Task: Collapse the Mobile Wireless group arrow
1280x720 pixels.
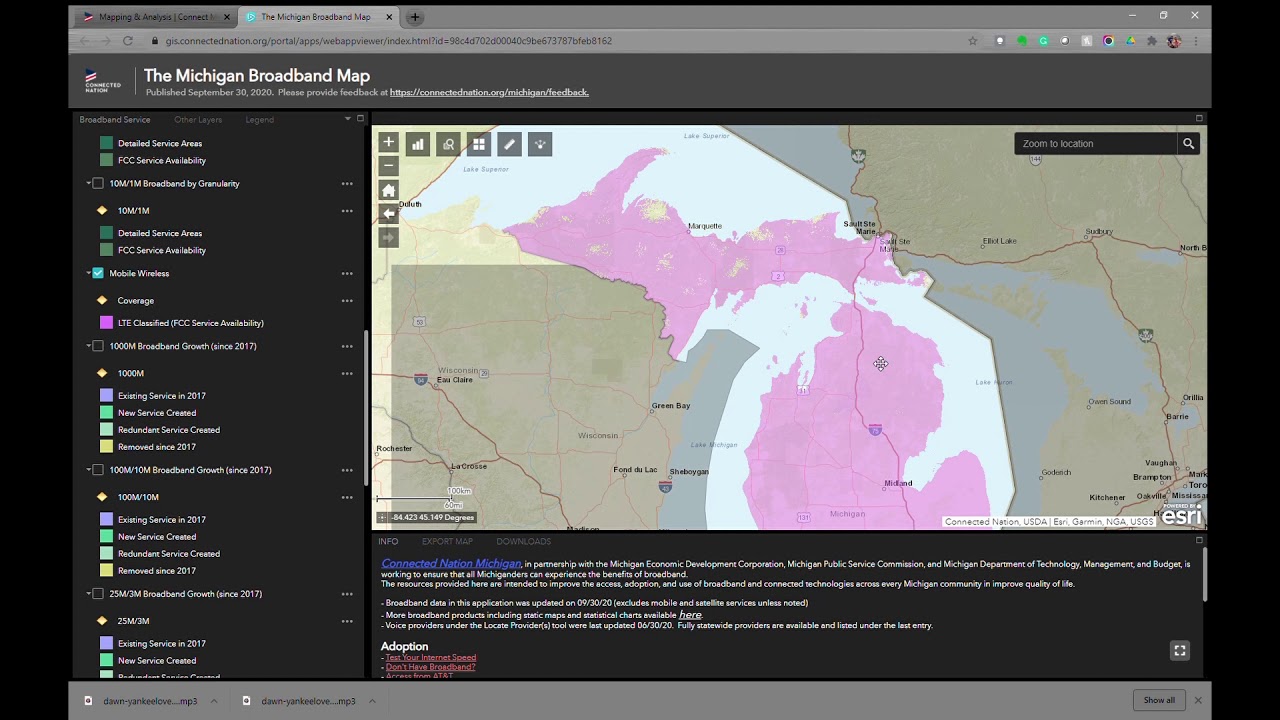Action: coord(88,273)
